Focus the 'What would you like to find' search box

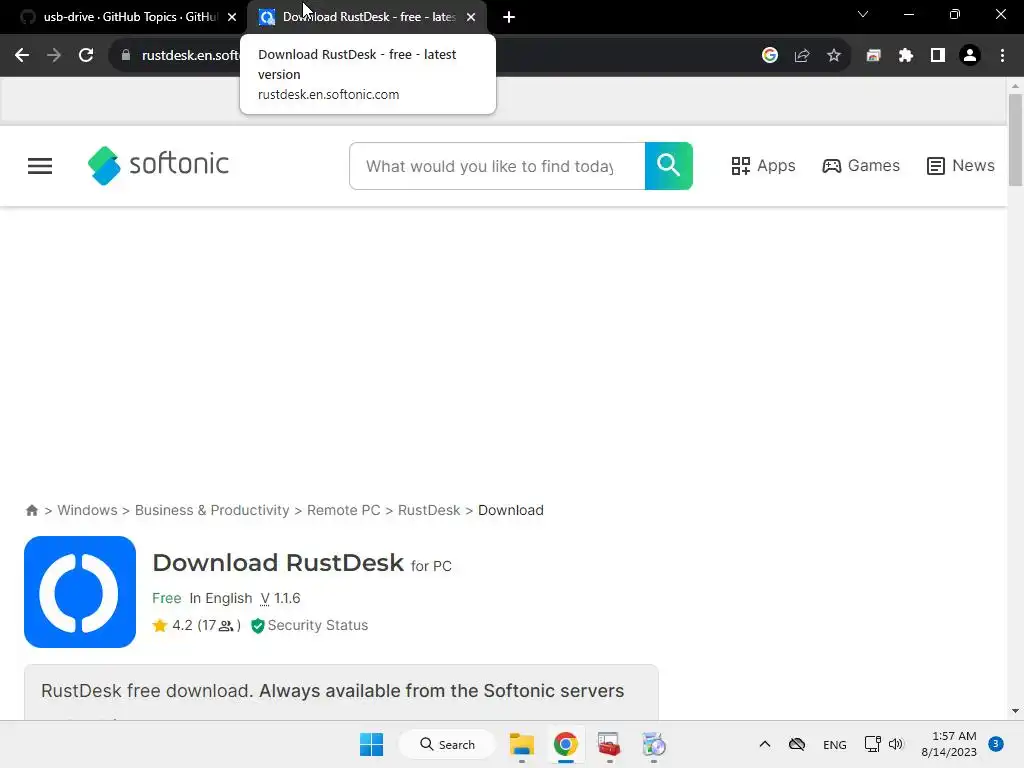point(497,166)
